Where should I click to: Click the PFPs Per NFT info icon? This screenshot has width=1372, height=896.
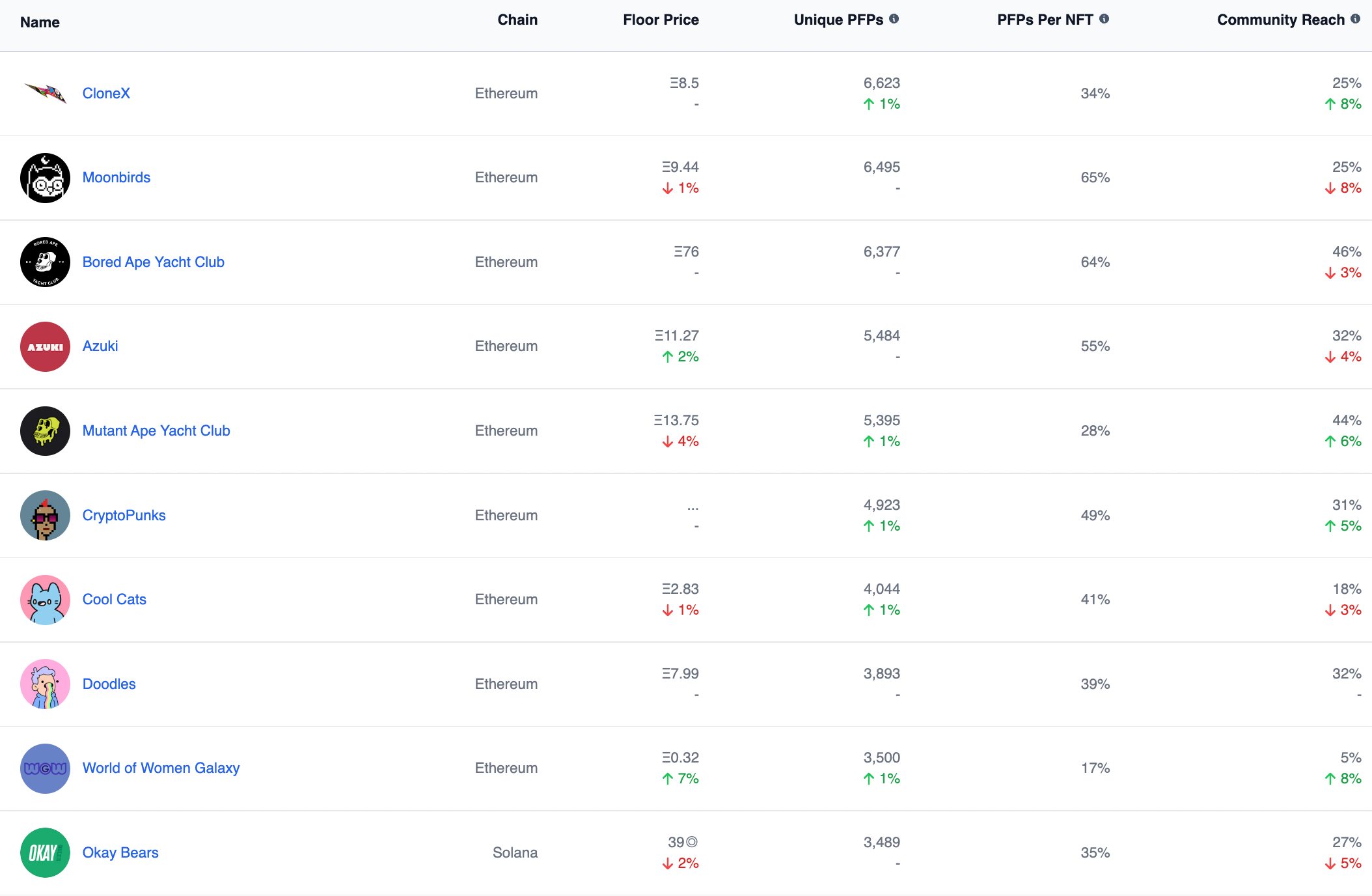[x=1104, y=19]
